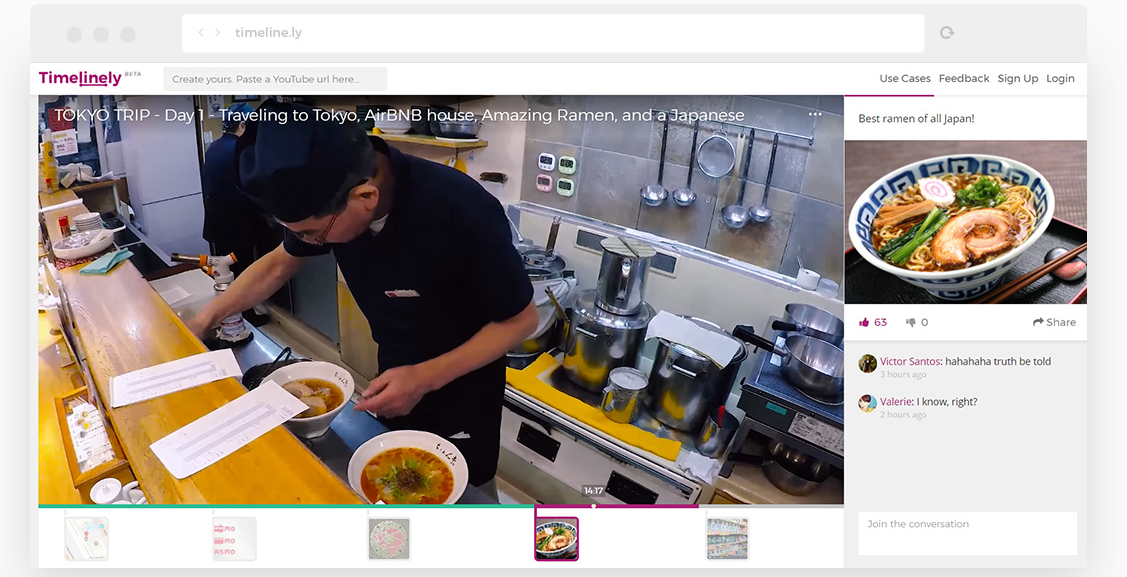
Task: Reload the page with the refresh icon
Action: pos(947,32)
